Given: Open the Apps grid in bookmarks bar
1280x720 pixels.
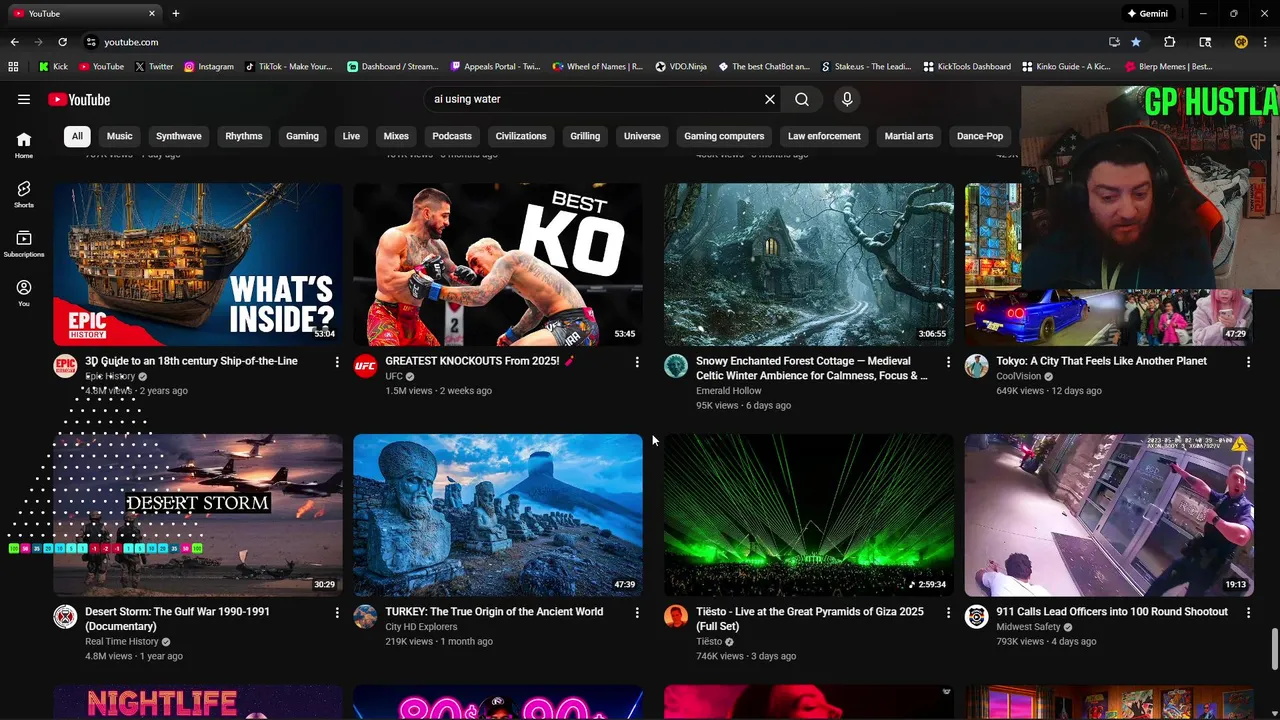Looking at the screenshot, I should point(13,67).
